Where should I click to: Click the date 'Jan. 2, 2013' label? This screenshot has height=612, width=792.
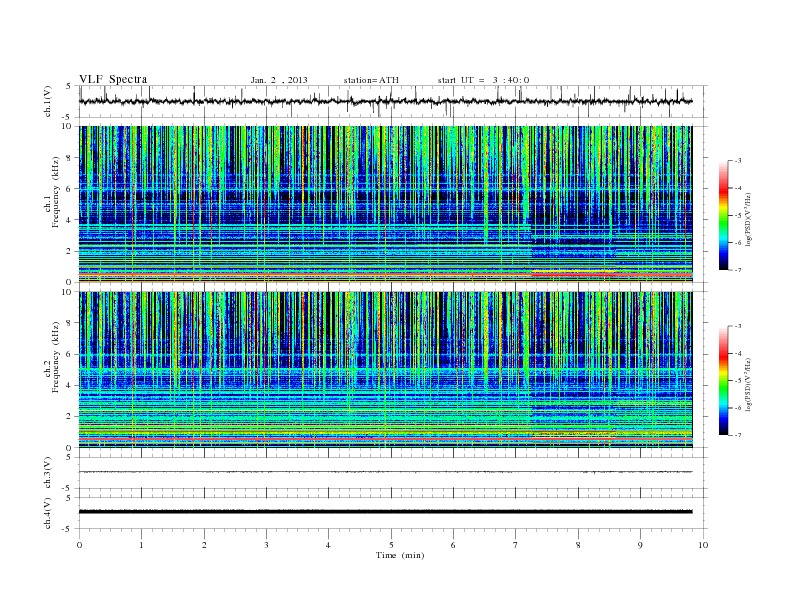[x=279, y=80]
